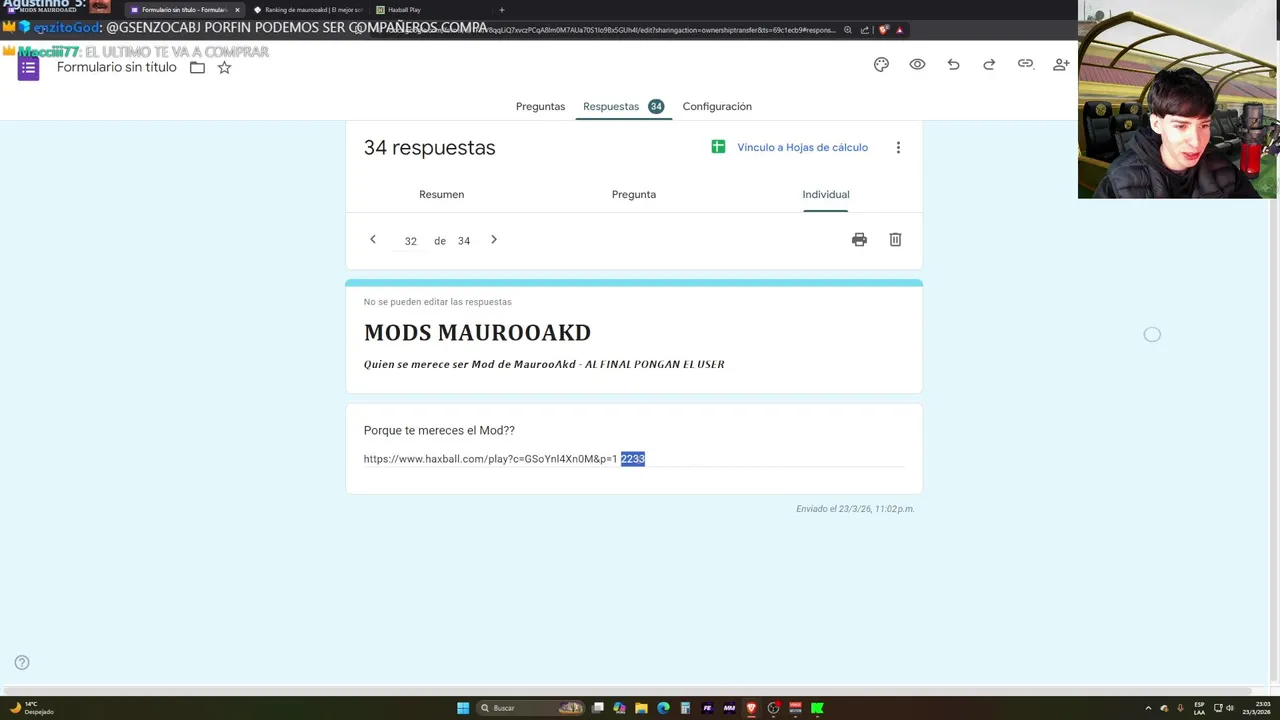Viewport: 1280px width, 720px height.
Task: Share this page from address bar
Action: (865, 30)
